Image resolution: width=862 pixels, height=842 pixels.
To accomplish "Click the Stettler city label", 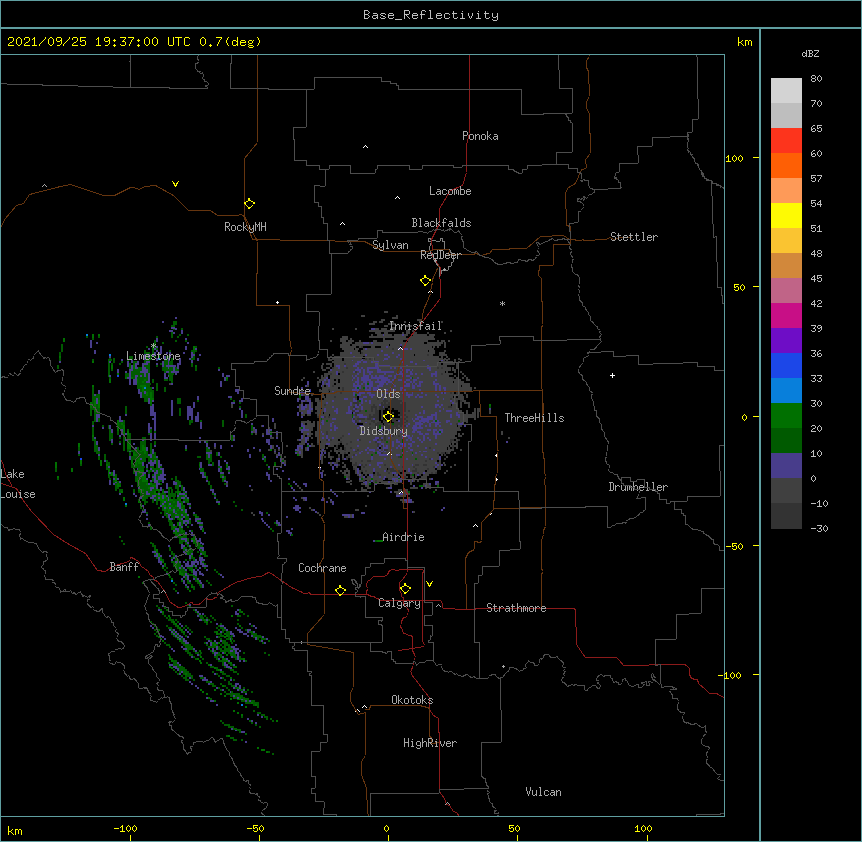I will coord(634,237).
